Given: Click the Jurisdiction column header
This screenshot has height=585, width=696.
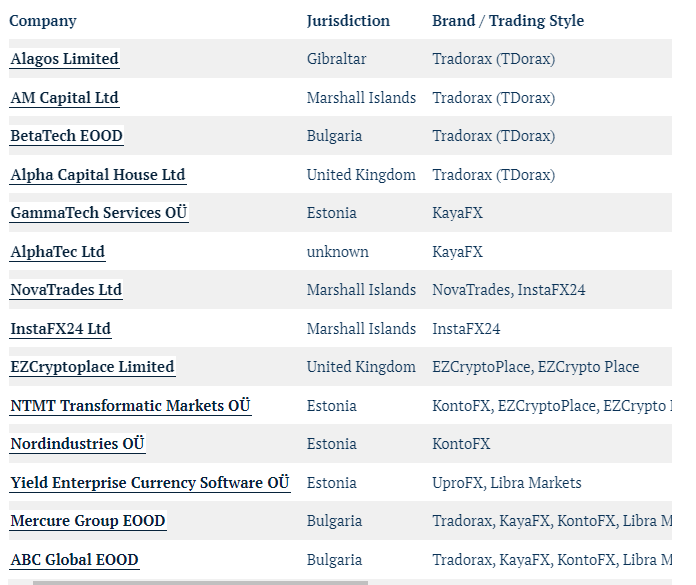Looking at the screenshot, I should [x=348, y=21].
